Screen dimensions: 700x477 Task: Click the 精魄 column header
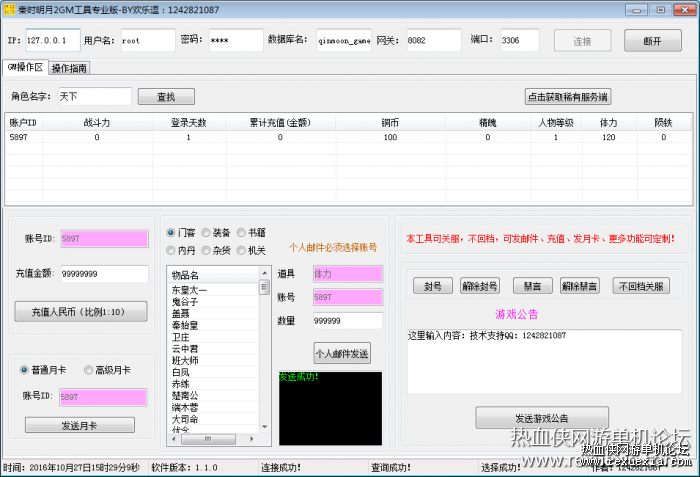point(488,123)
